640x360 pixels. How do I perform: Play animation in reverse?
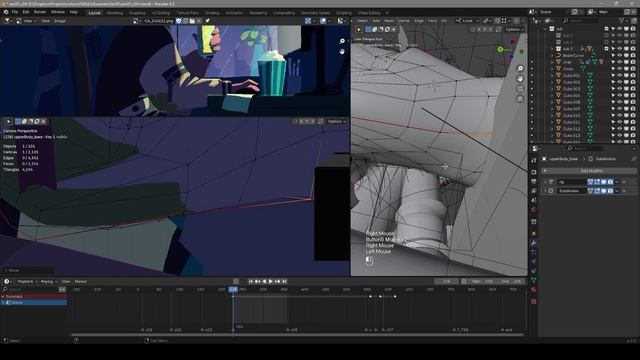pos(264,282)
